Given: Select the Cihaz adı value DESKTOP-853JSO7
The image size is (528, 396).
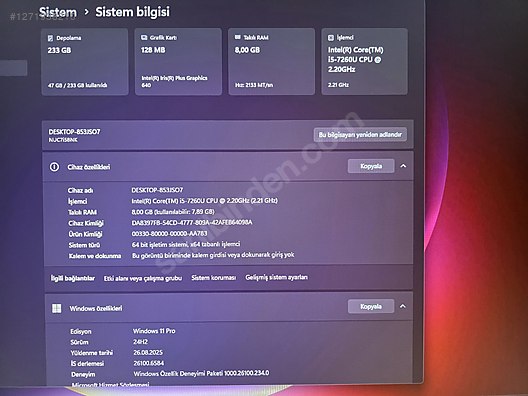Looking at the screenshot, I should pyautogui.click(x=157, y=190).
